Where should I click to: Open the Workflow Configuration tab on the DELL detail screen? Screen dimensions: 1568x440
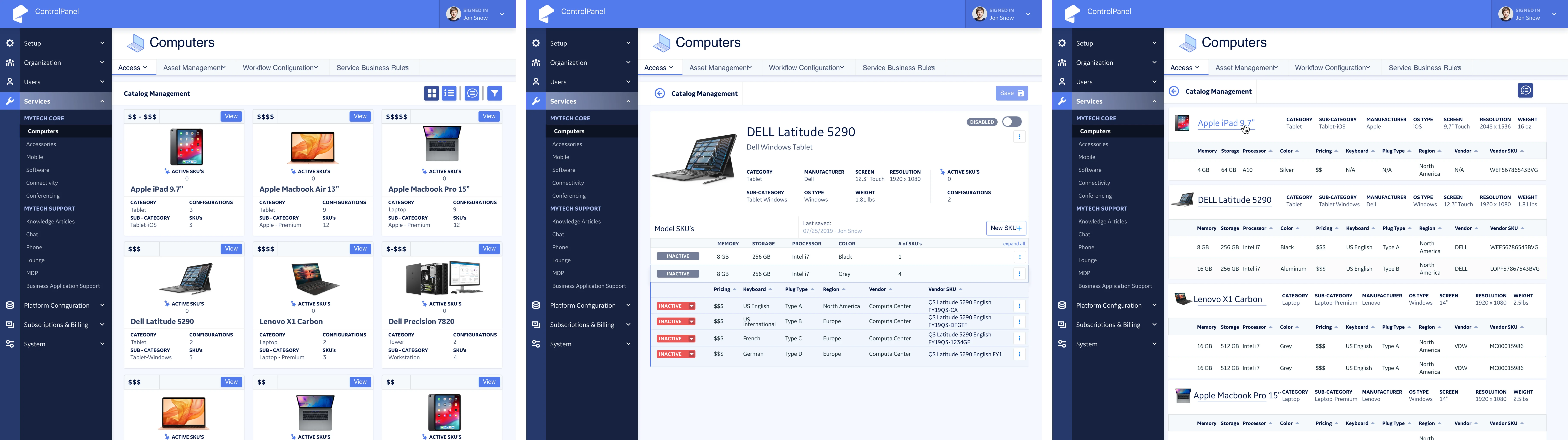(x=806, y=67)
